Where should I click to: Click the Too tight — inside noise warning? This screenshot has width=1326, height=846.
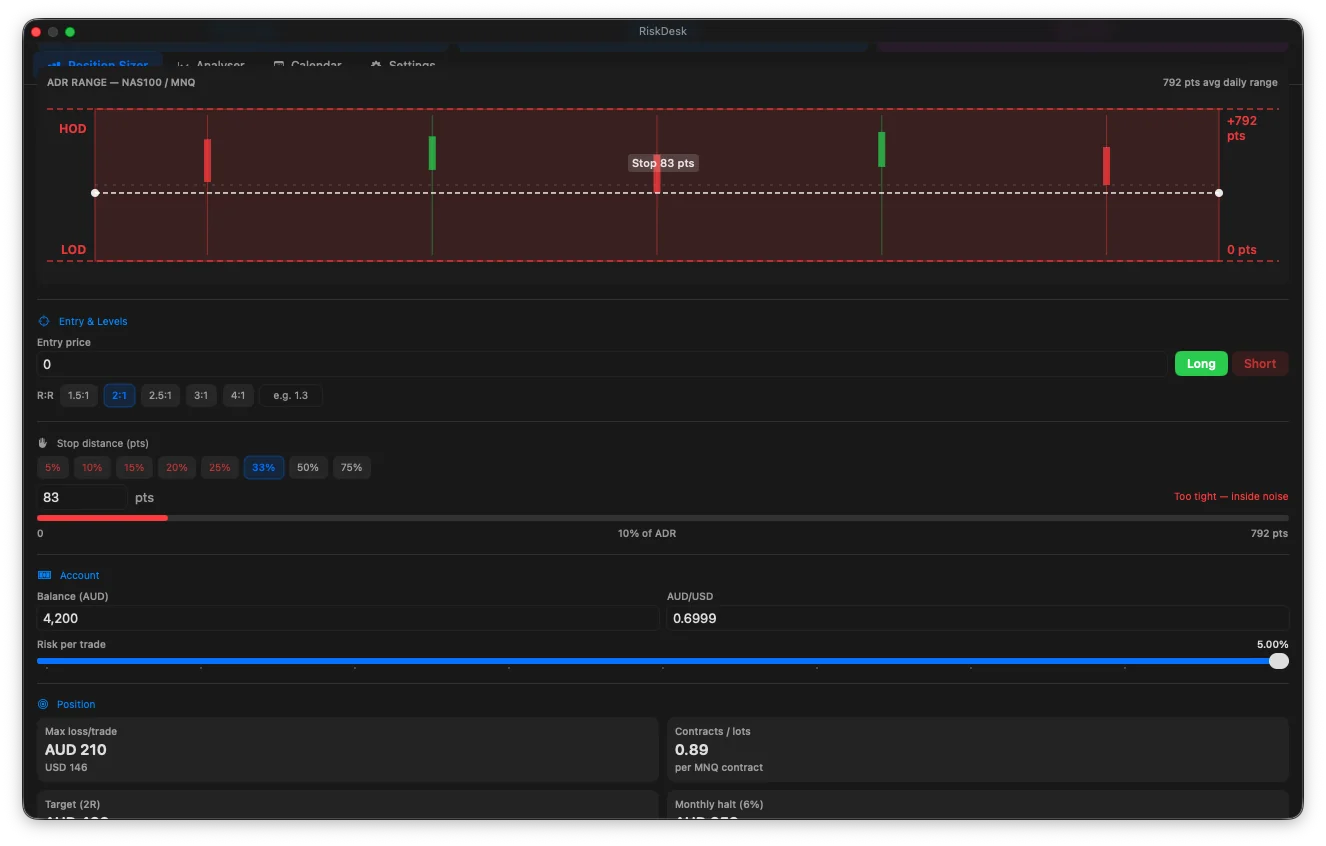pyautogui.click(x=1231, y=497)
